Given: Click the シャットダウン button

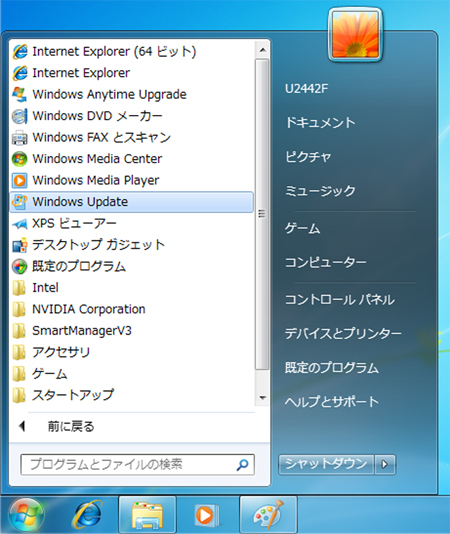Looking at the screenshot, I should pos(326,464).
